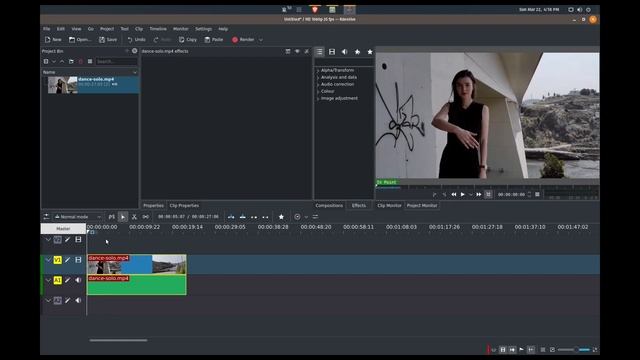Open the Render button dropdown arrow

261,40
